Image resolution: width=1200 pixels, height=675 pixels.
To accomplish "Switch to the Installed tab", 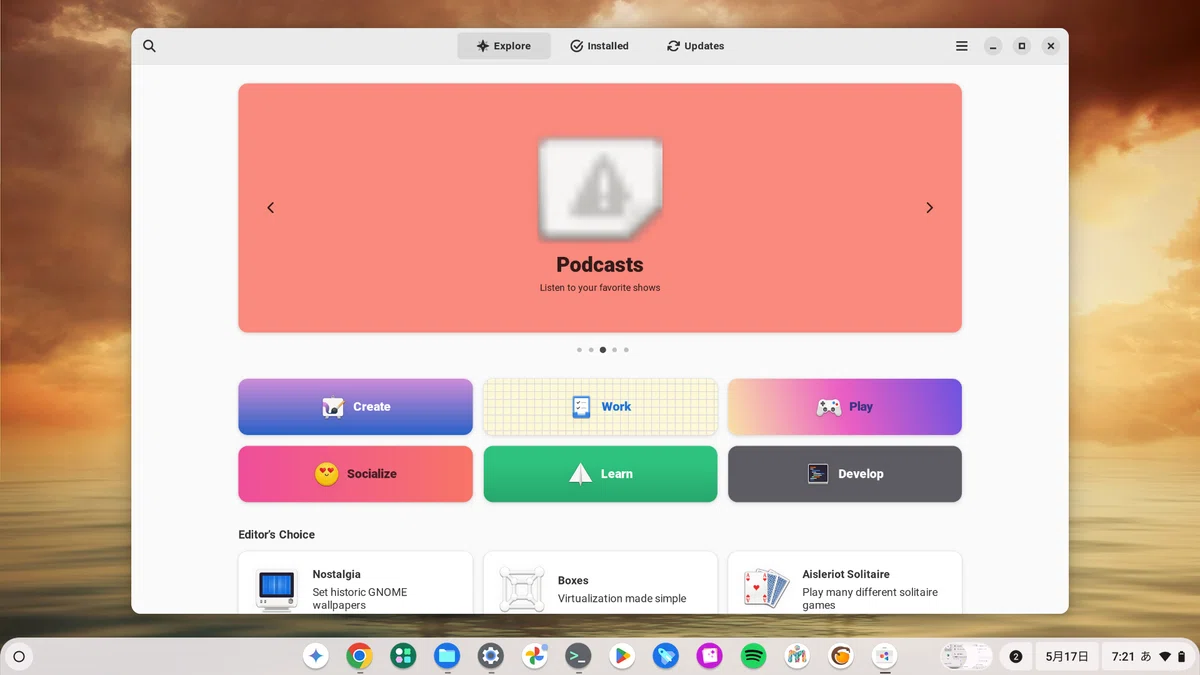I will [600, 46].
